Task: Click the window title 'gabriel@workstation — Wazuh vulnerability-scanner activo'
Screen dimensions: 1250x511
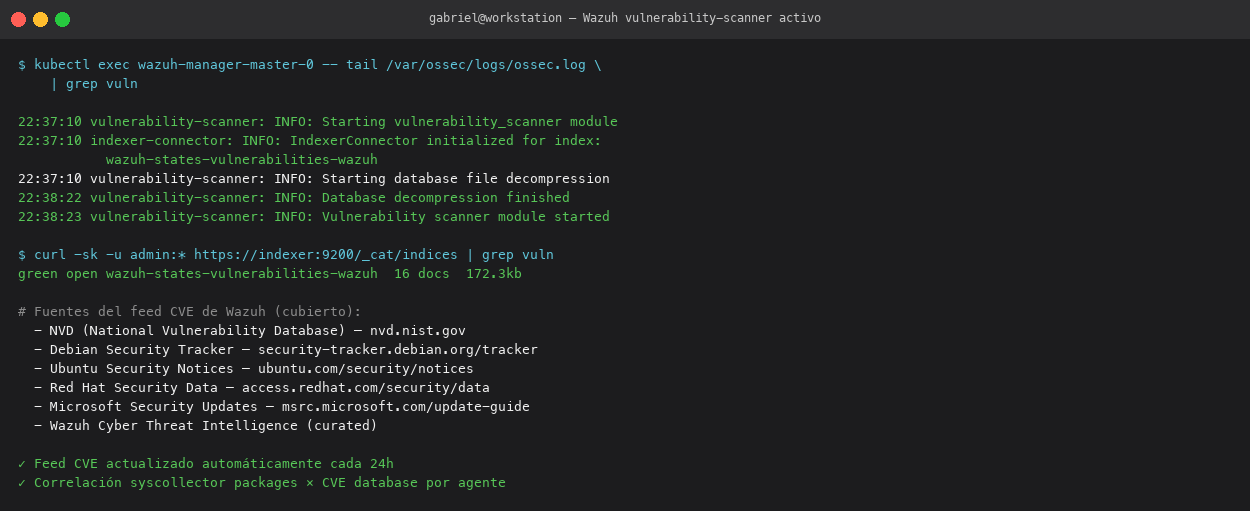Action: (625, 18)
